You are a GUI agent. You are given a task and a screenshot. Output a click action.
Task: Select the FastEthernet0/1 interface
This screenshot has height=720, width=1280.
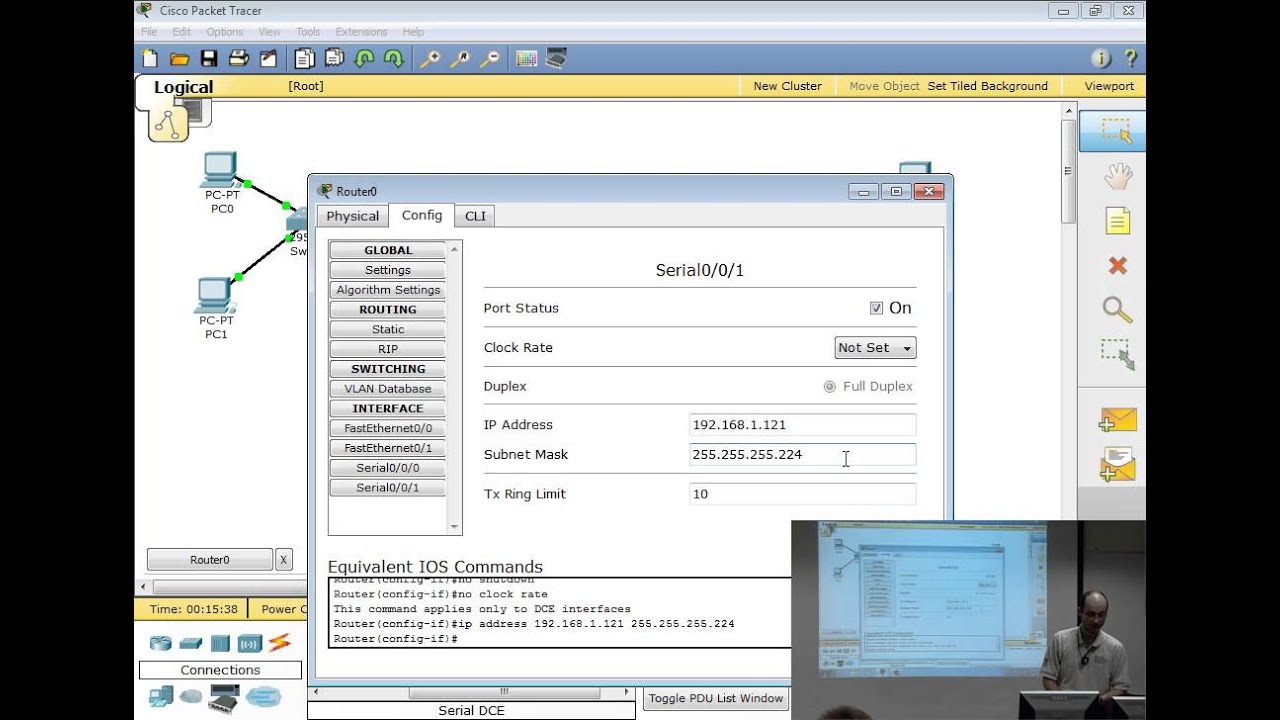388,448
